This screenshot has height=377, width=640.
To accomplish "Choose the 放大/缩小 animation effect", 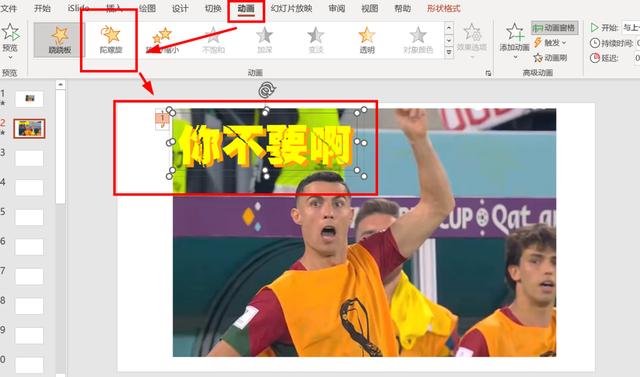I will [162, 40].
